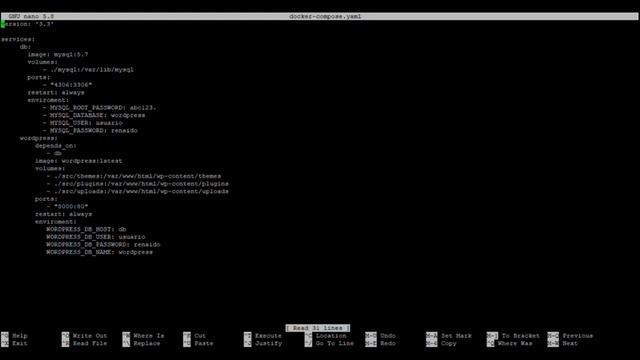Click the WORDPRESS_DB_PASSWORD line
The width and height of the screenshot is (640, 360).
click(x=103, y=244)
